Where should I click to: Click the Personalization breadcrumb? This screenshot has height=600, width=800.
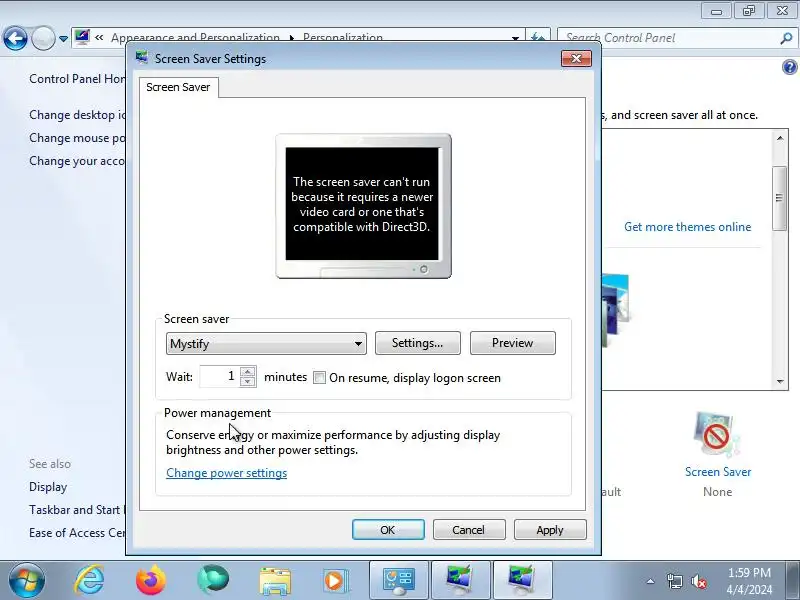pyautogui.click(x=343, y=38)
